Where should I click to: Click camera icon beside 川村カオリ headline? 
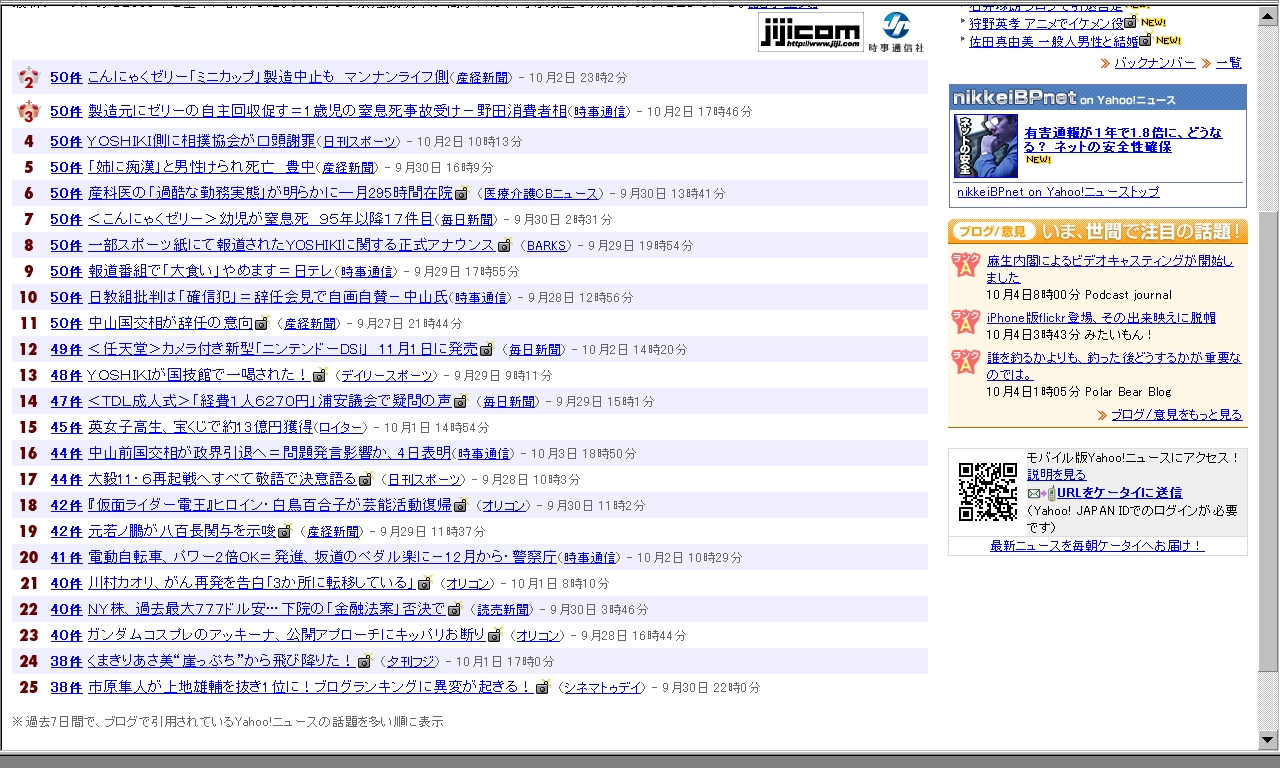tap(423, 583)
